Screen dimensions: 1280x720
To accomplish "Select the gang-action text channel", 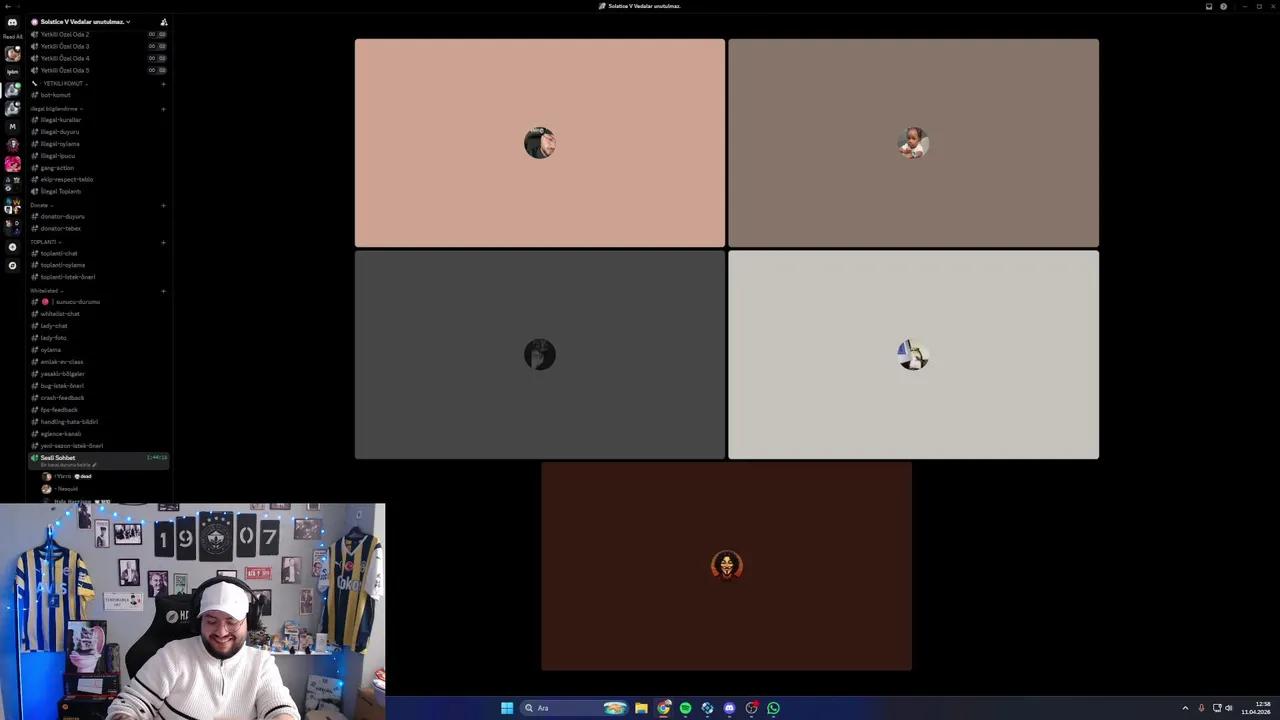I will coord(57,167).
